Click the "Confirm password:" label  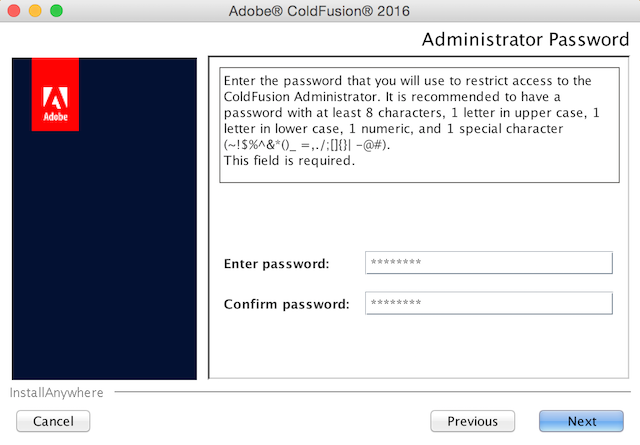287,304
